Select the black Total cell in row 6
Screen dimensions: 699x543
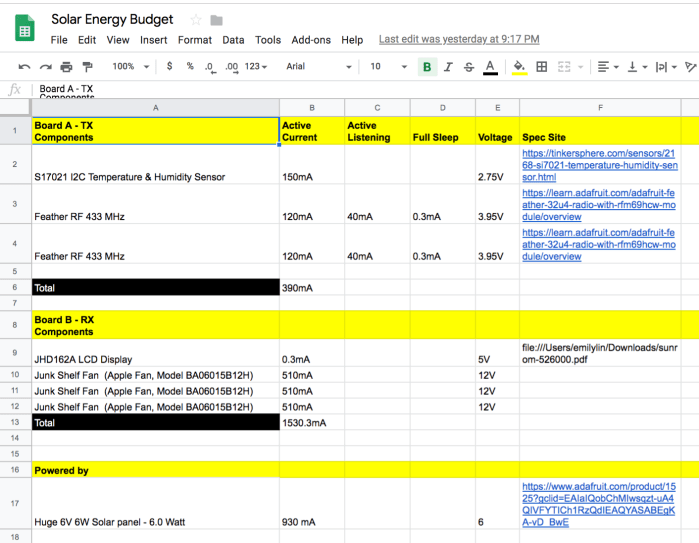(155, 287)
